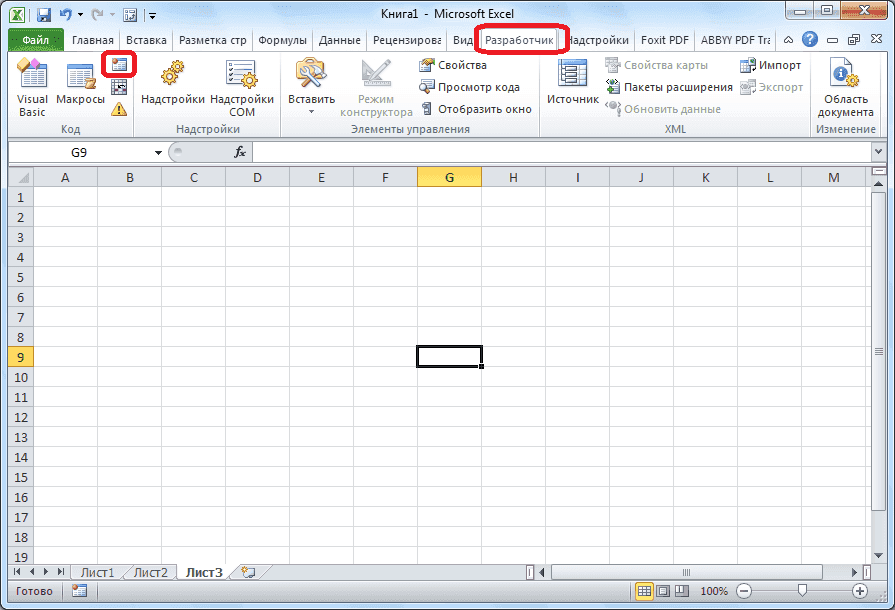Open Надстройки add-ins gear icon
This screenshot has width=895, height=610.
(x=172, y=83)
